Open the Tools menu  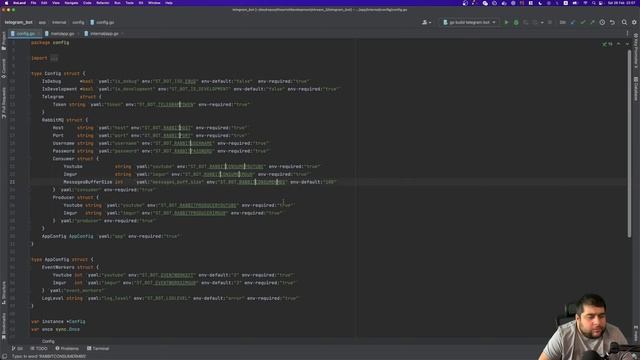[129, 3]
